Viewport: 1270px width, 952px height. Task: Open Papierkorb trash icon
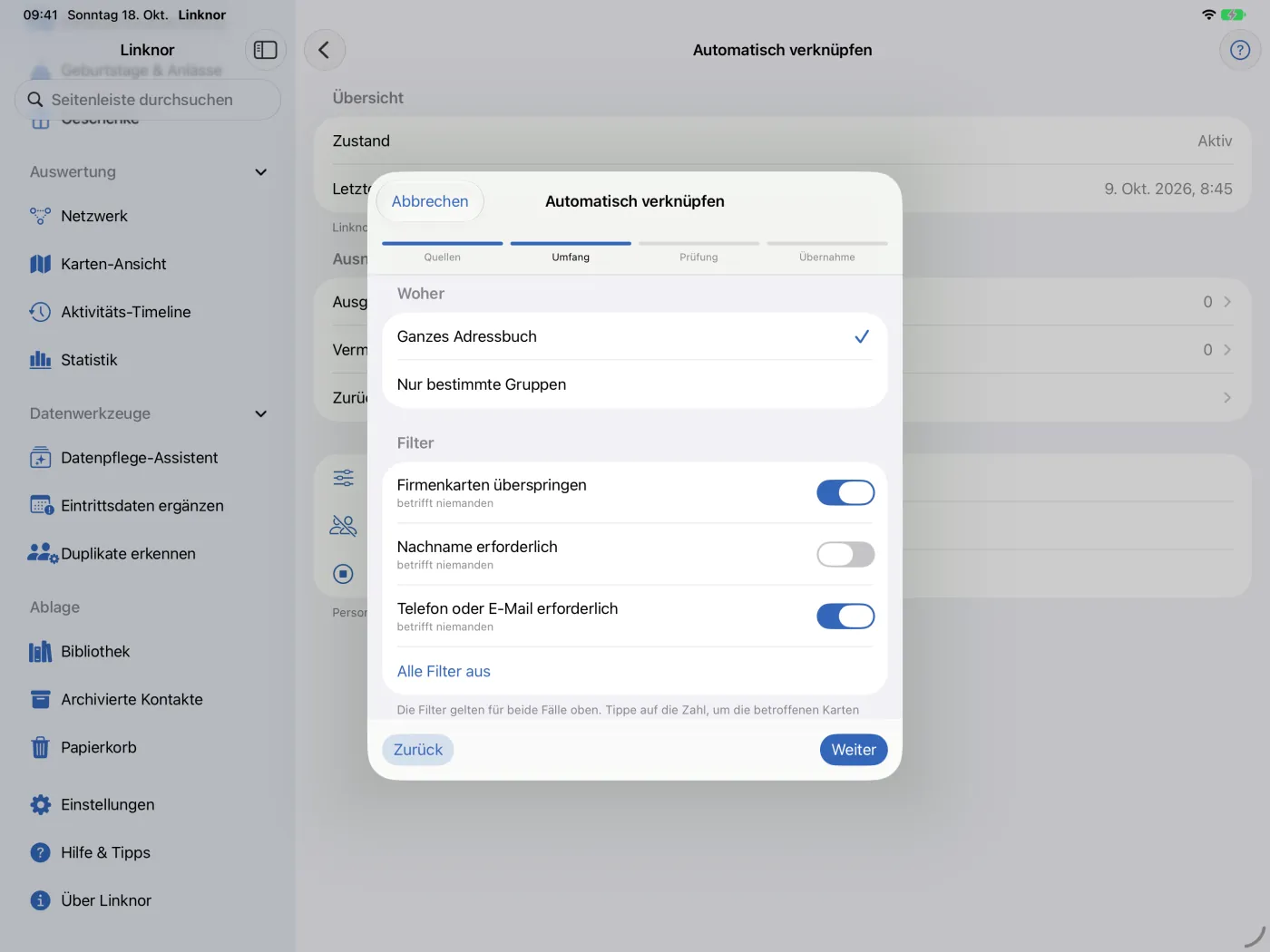40,747
